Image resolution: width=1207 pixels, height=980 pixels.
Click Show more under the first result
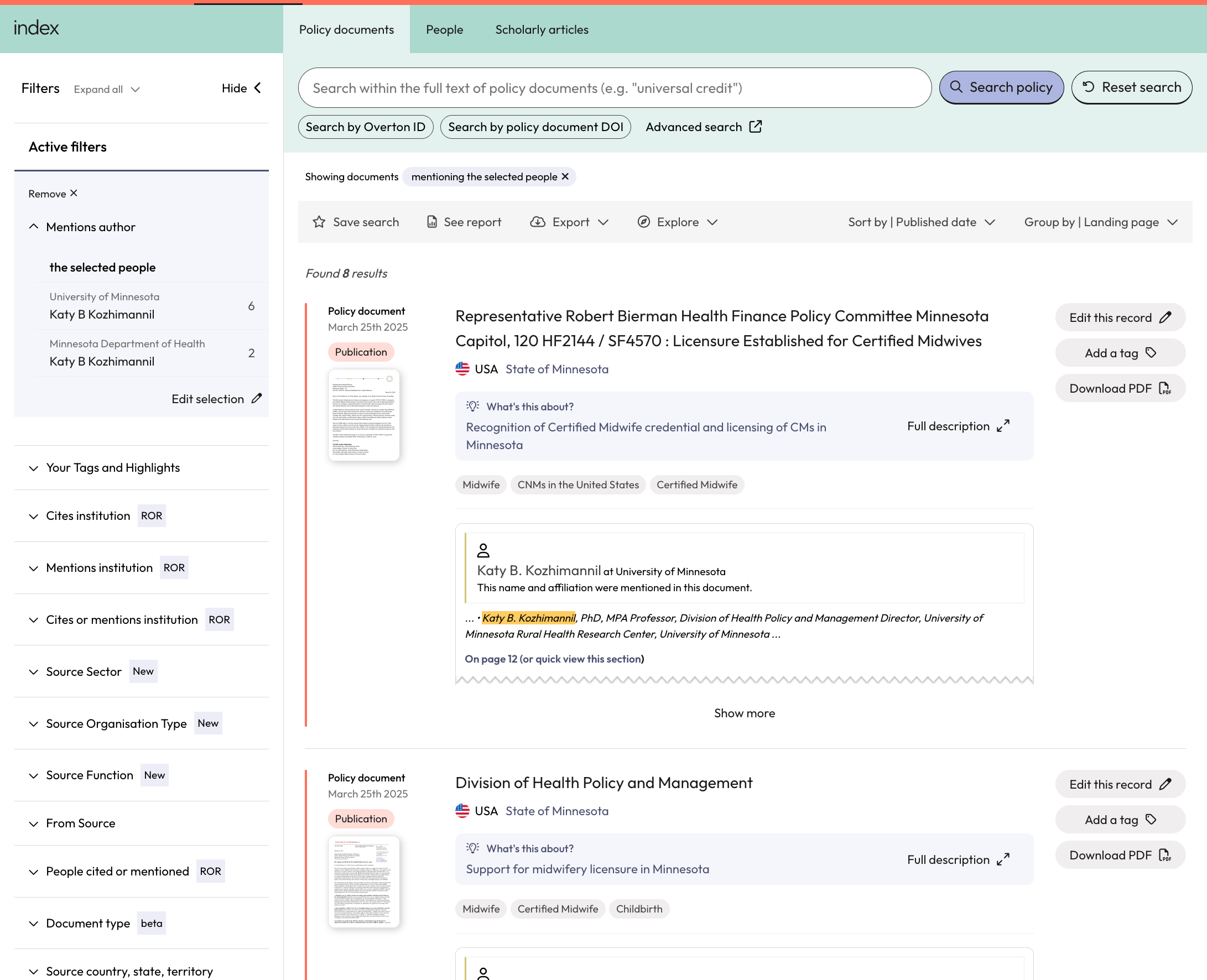click(744, 713)
